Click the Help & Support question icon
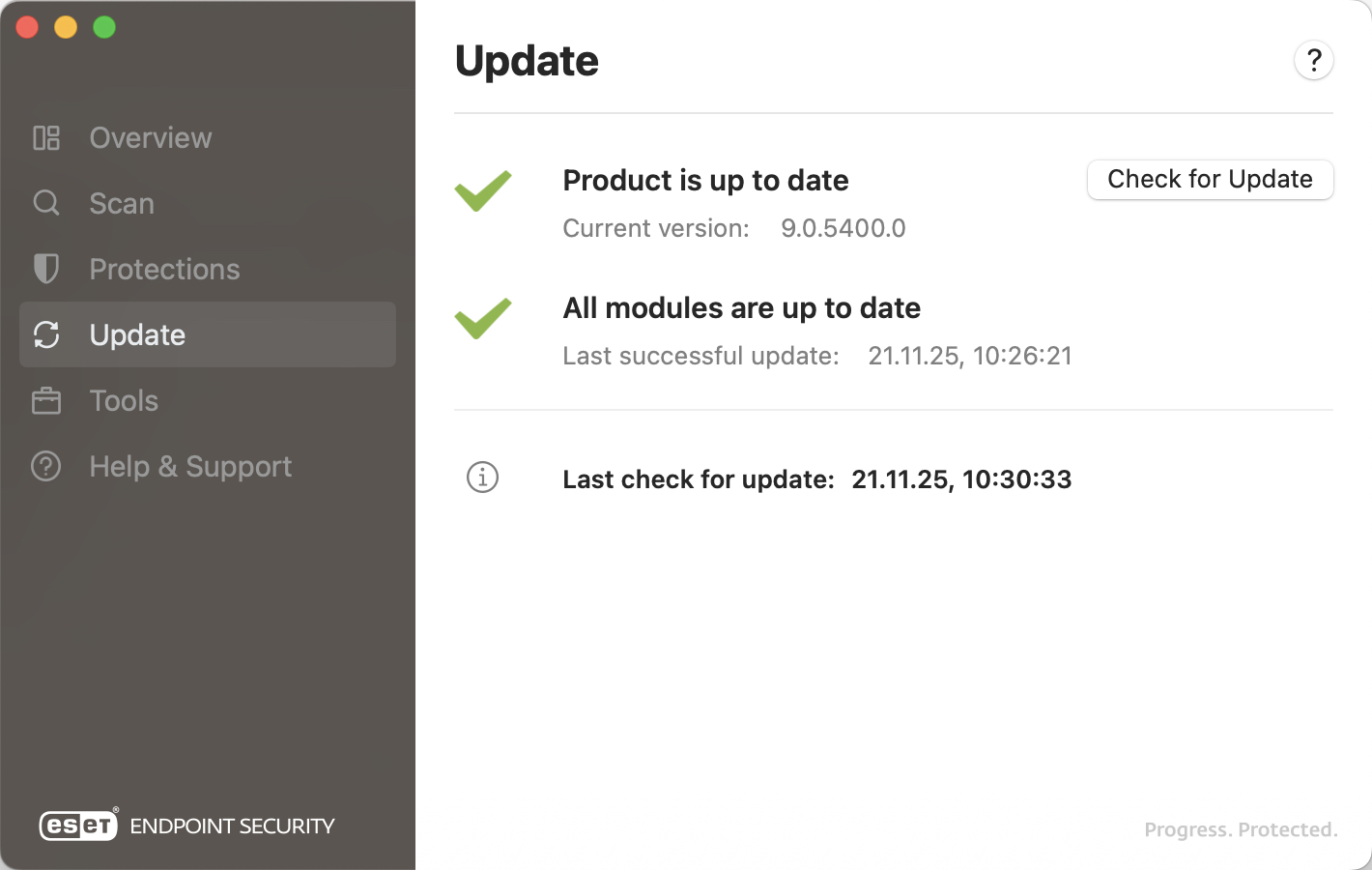The image size is (1372, 870). click(46, 466)
